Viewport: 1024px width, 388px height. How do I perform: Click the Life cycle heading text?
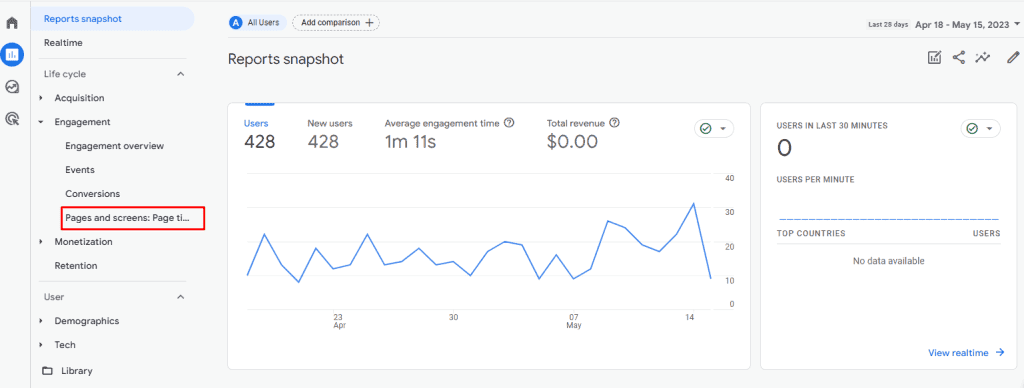point(65,74)
